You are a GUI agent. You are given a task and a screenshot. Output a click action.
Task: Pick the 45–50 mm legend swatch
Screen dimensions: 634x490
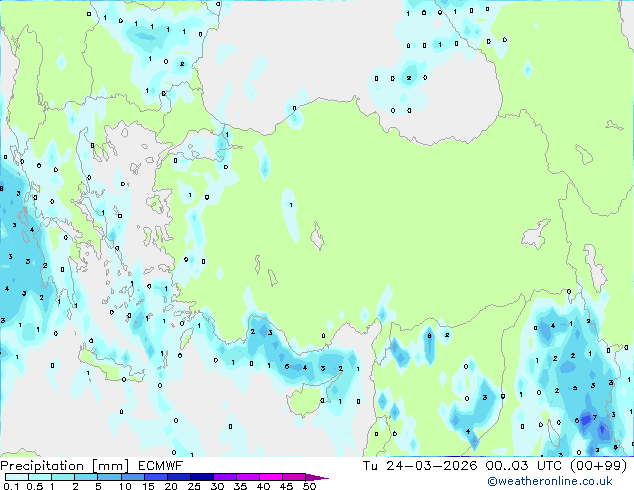[x=294, y=477]
